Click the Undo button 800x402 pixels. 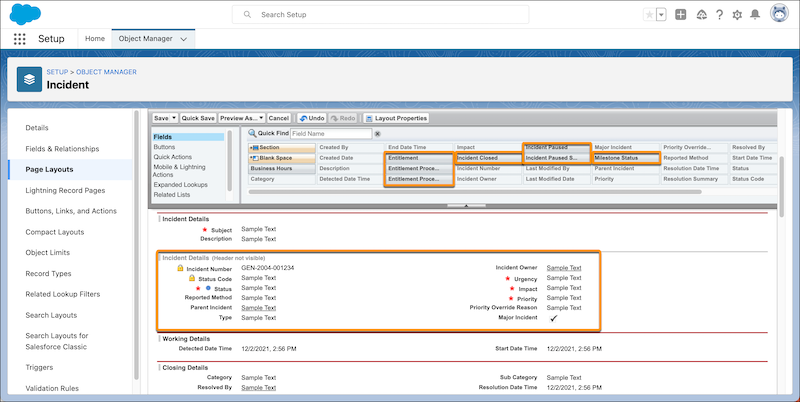tap(312, 118)
